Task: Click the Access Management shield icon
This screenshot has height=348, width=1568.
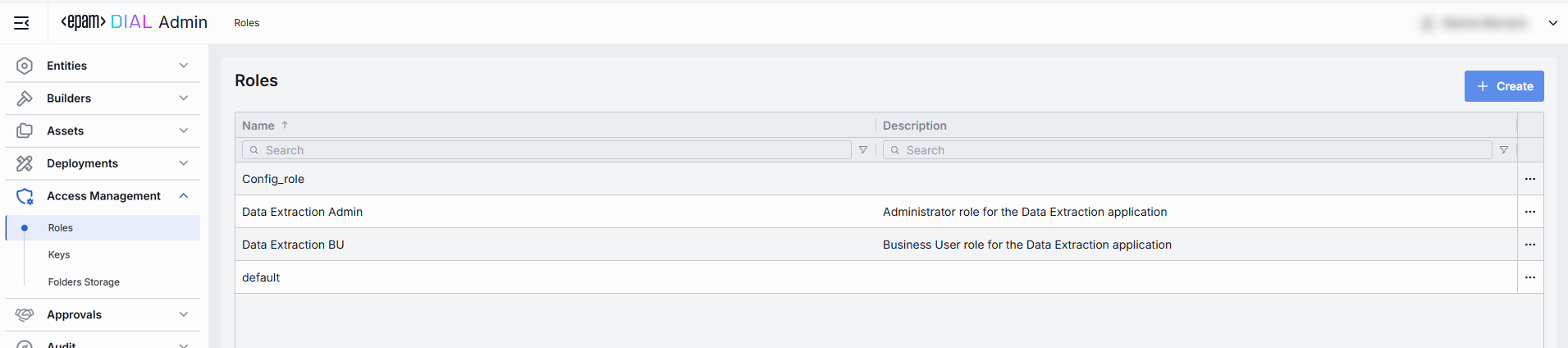Action: (25, 196)
